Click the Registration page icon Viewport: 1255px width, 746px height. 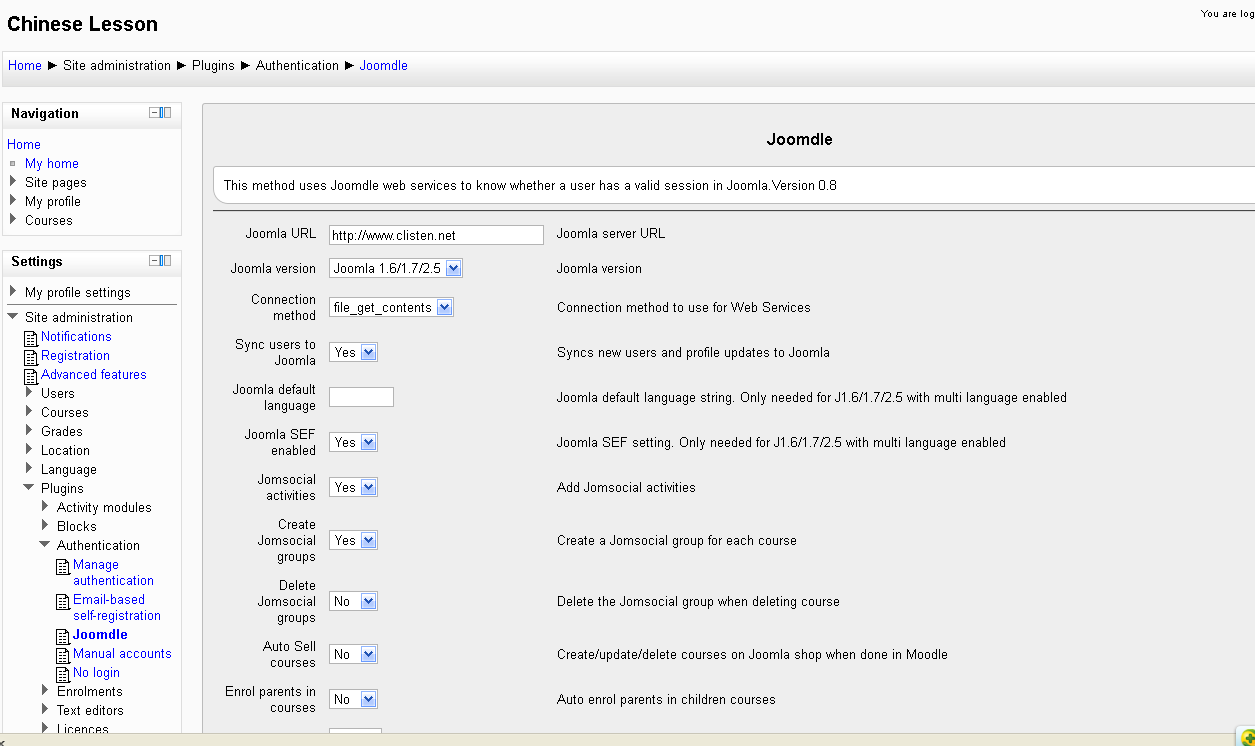pos(31,356)
